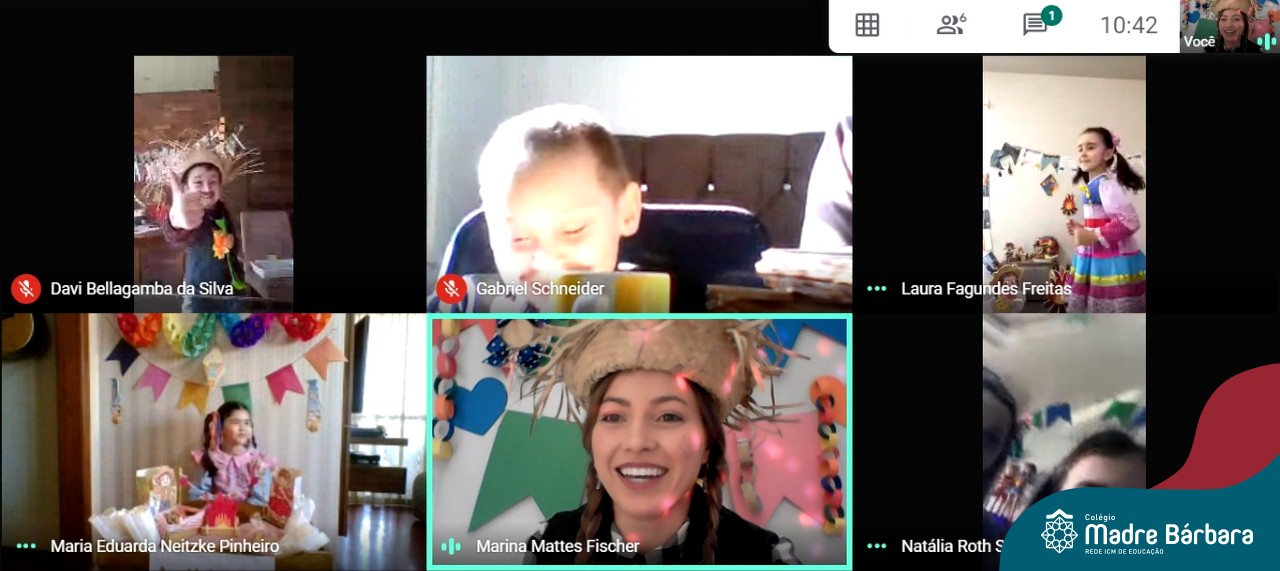Viewport: 1280px width, 571px height.
Task: Open Natália Roth's three-dot indicator
Action: pos(877,546)
